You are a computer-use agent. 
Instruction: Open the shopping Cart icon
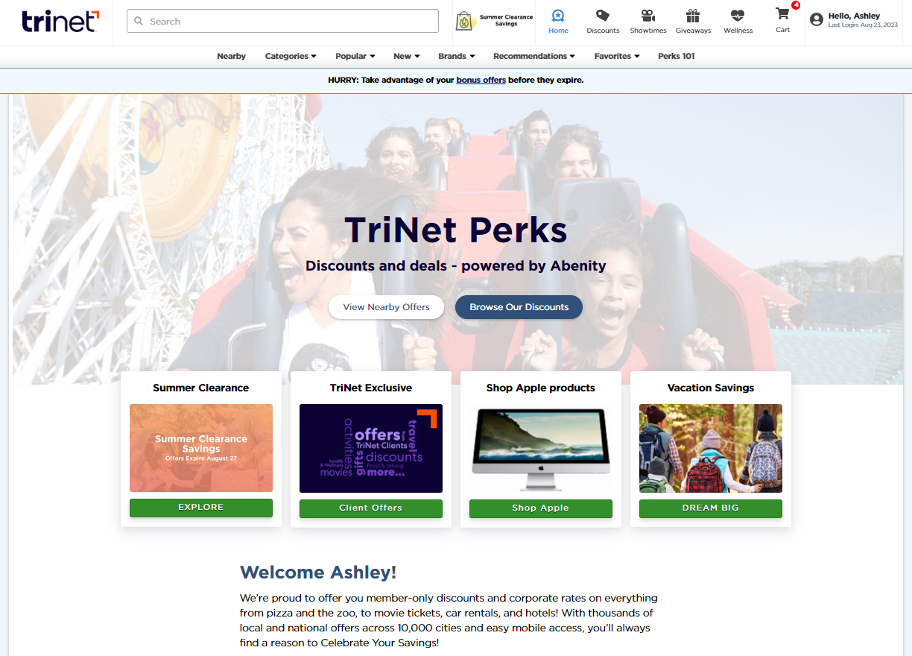click(x=782, y=13)
